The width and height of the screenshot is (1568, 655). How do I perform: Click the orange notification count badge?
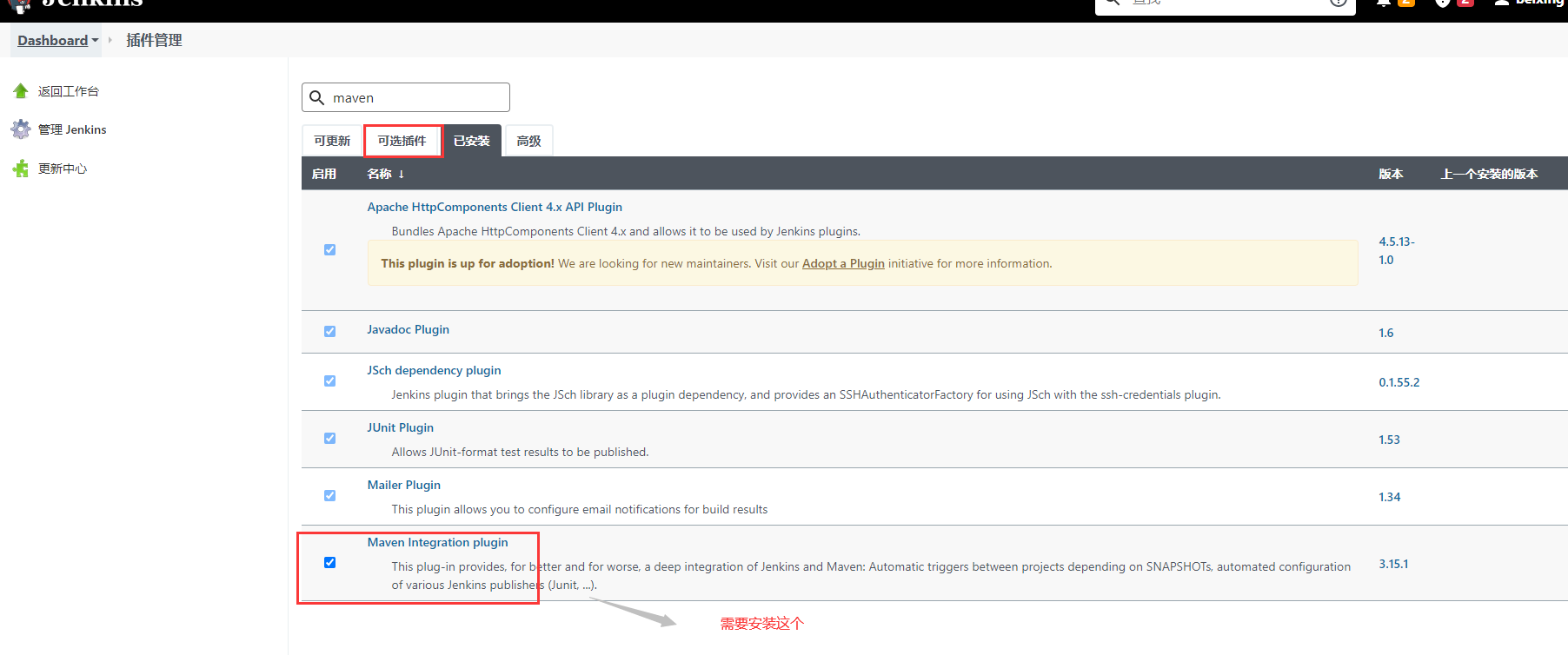coord(1406,3)
